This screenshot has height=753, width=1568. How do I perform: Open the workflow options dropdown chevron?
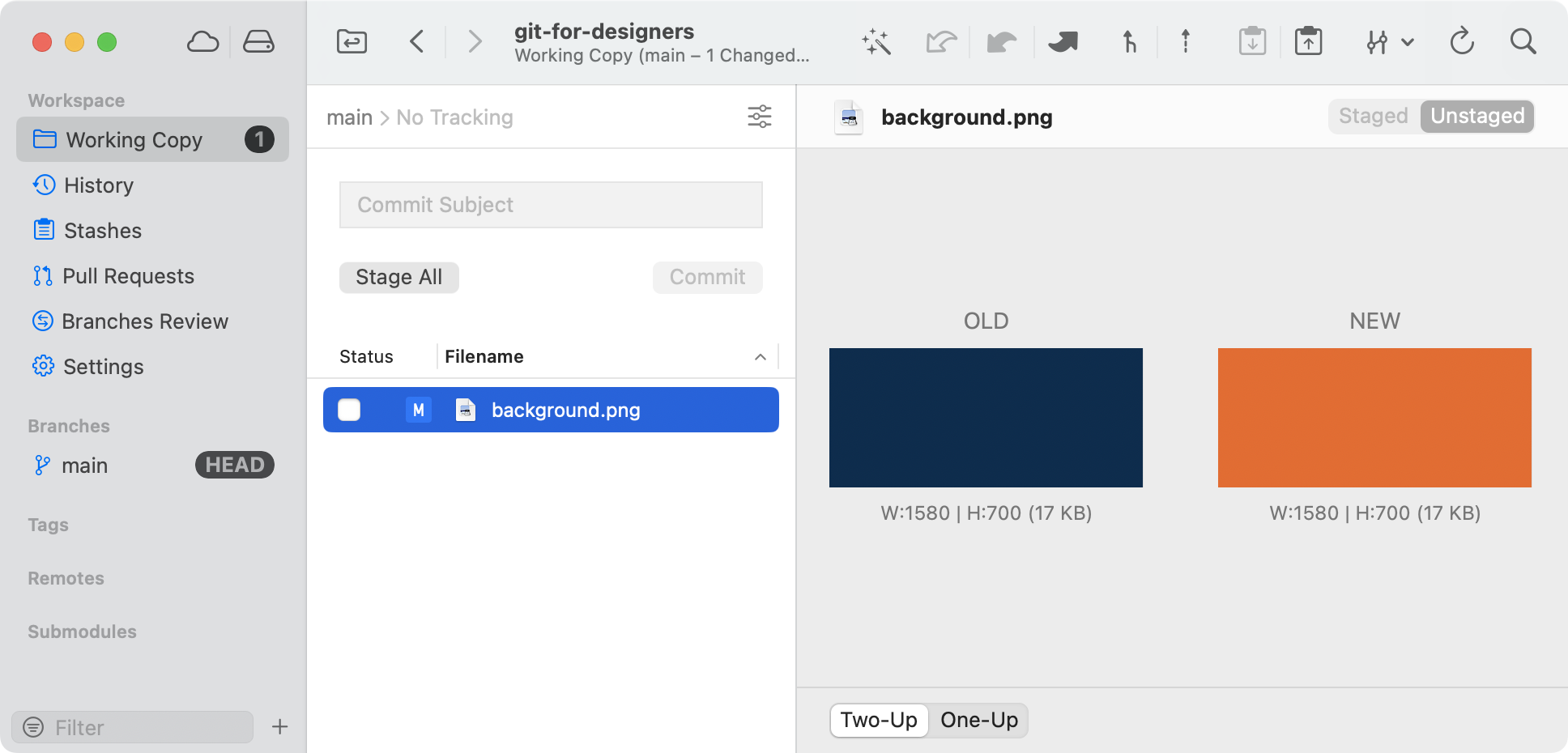pyautogui.click(x=1409, y=41)
